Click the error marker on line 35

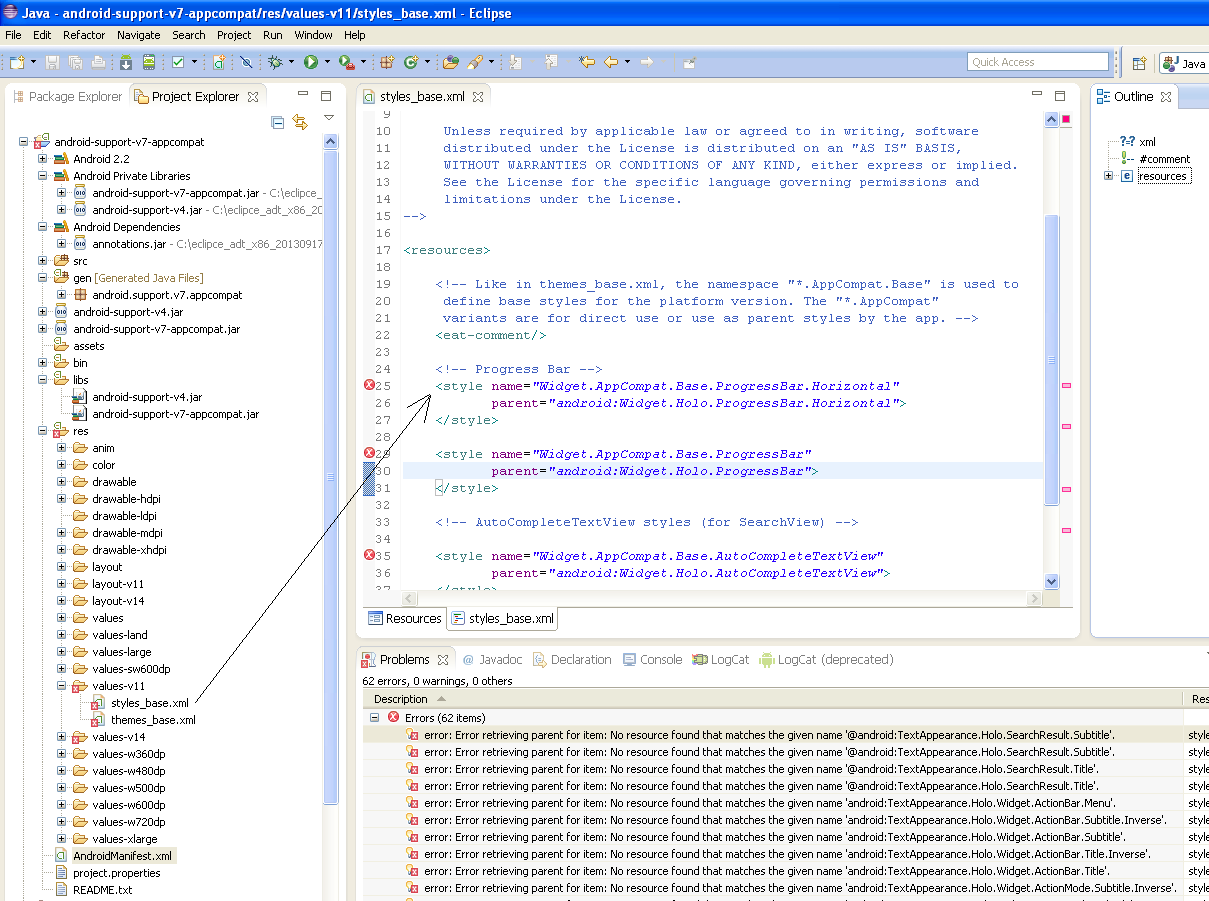click(369, 556)
